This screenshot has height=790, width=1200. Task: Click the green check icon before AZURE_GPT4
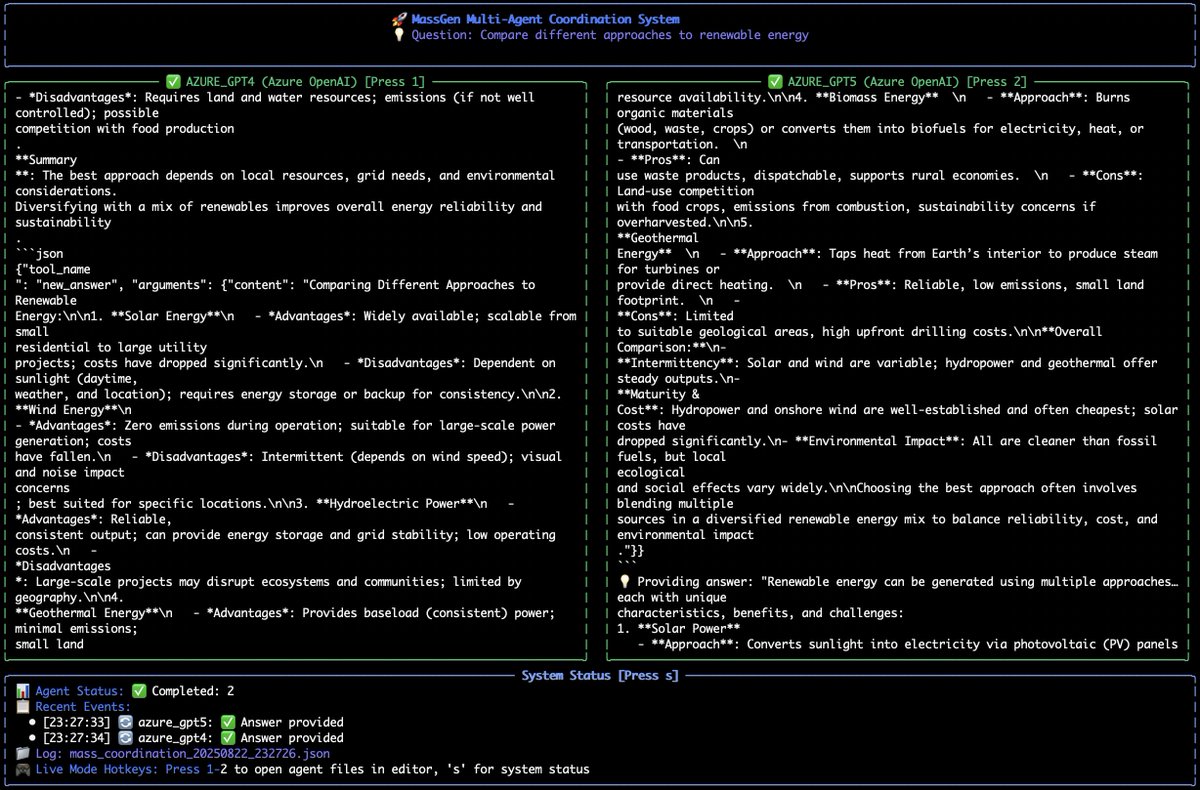(x=173, y=81)
